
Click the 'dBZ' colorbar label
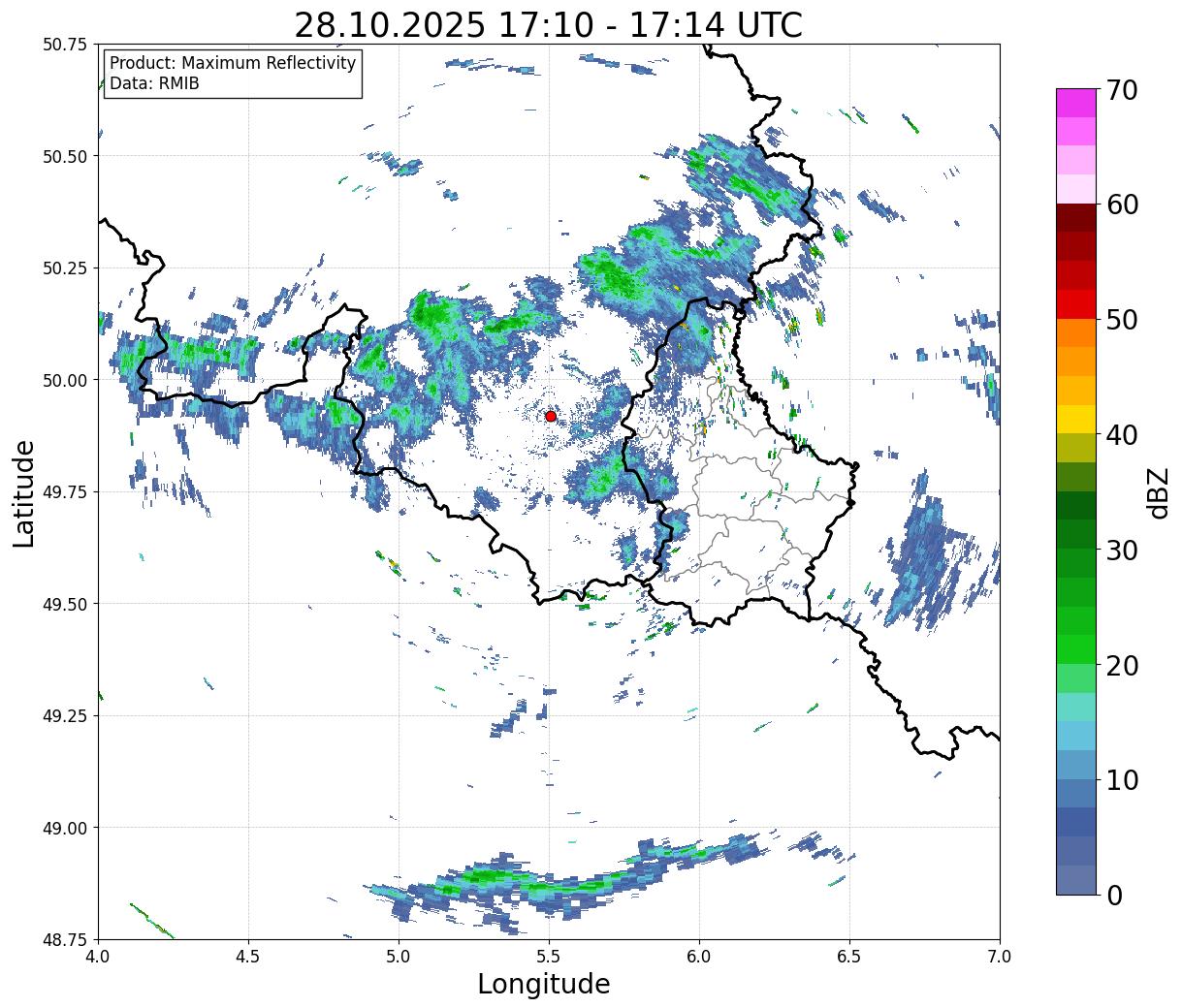[1158, 491]
